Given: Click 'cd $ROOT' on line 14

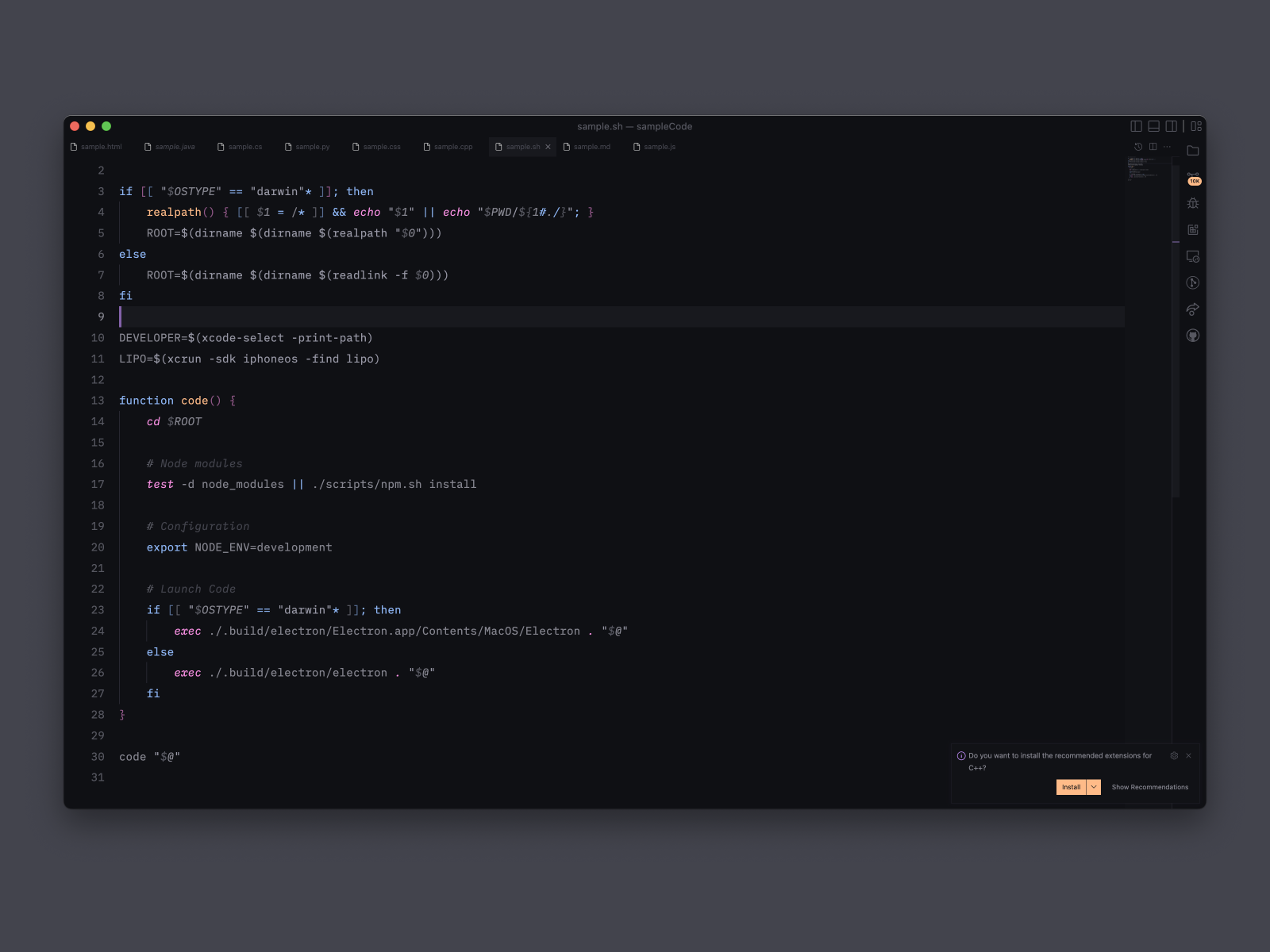Looking at the screenshot, I should tap(174, 421).
